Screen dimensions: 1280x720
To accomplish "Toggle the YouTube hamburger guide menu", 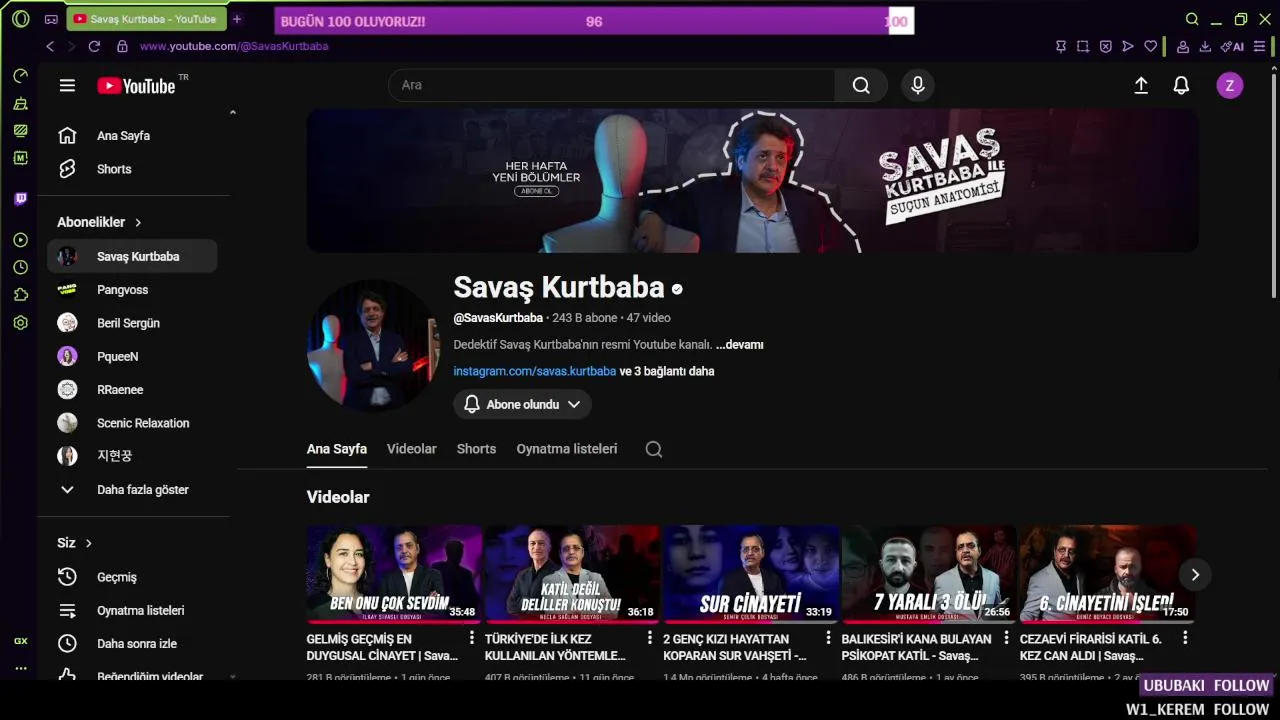I will 67,86.
